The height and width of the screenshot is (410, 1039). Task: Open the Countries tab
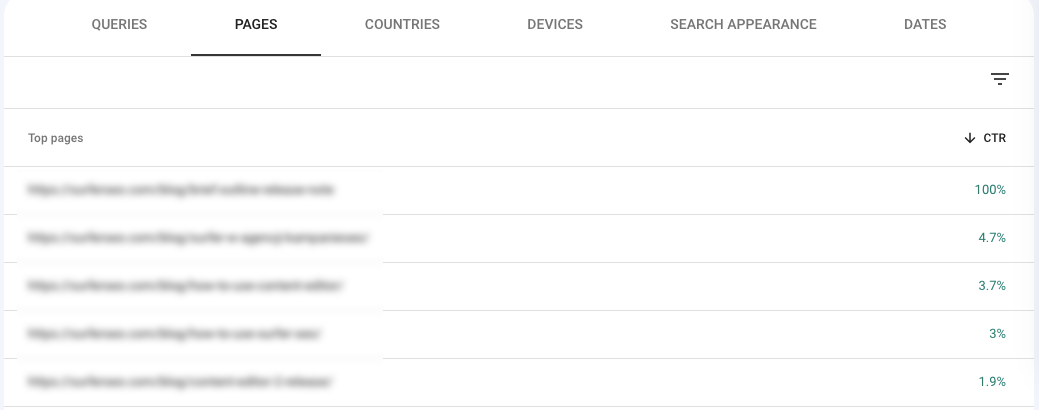[x=402, y=25]
